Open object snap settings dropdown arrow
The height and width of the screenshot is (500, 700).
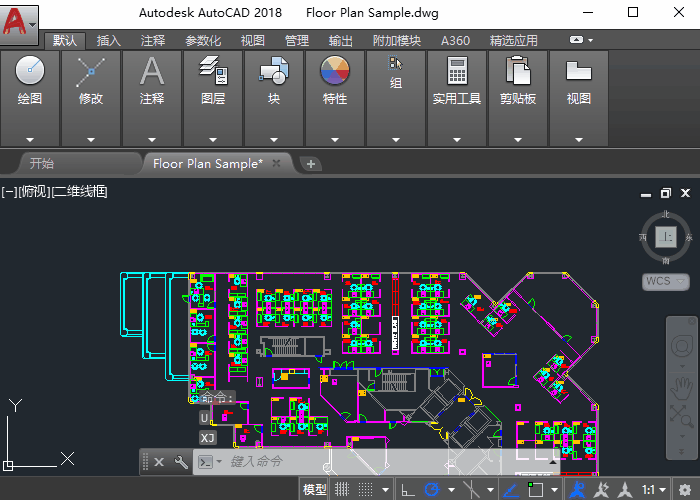click(554, 490)
